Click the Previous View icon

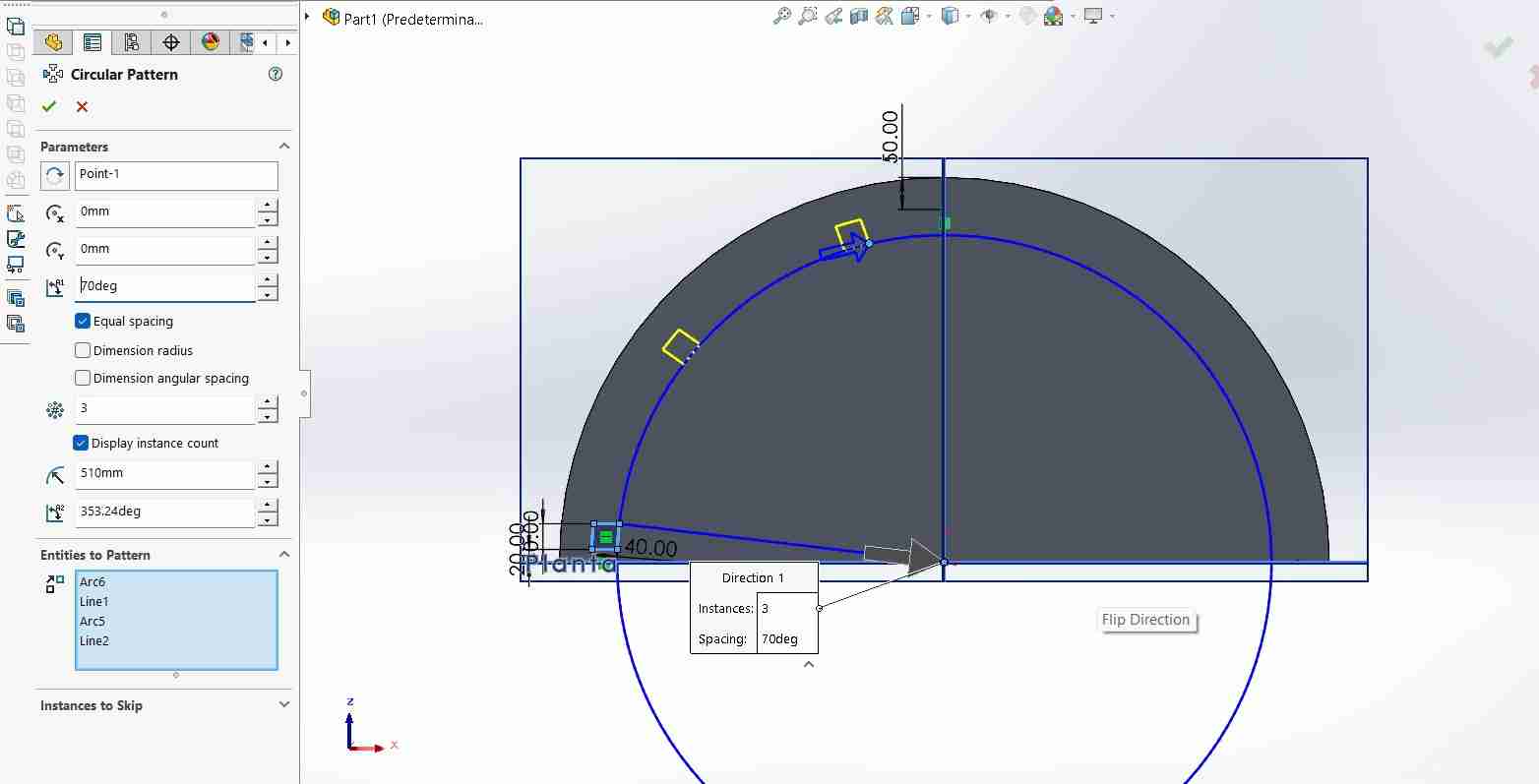tap(833, 16)
